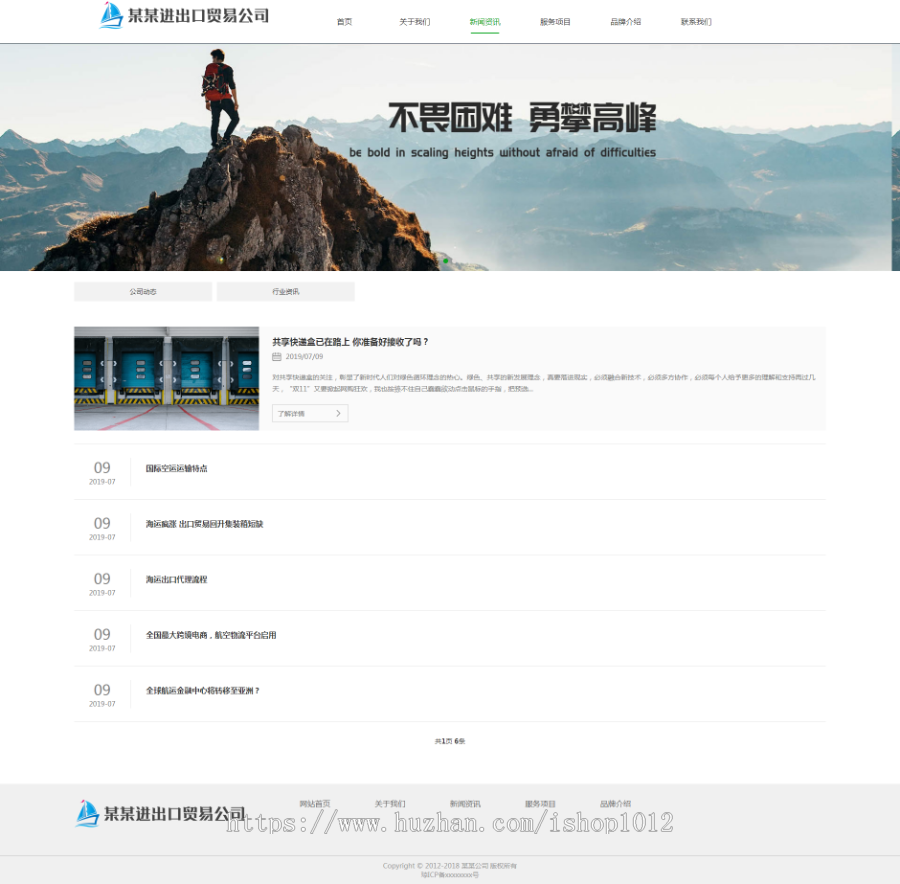Image resolution: width=900 pixels, height=884 pixels.
Task: Select the highlighted 新闻资讯 nav item
Action: (485, 21)
